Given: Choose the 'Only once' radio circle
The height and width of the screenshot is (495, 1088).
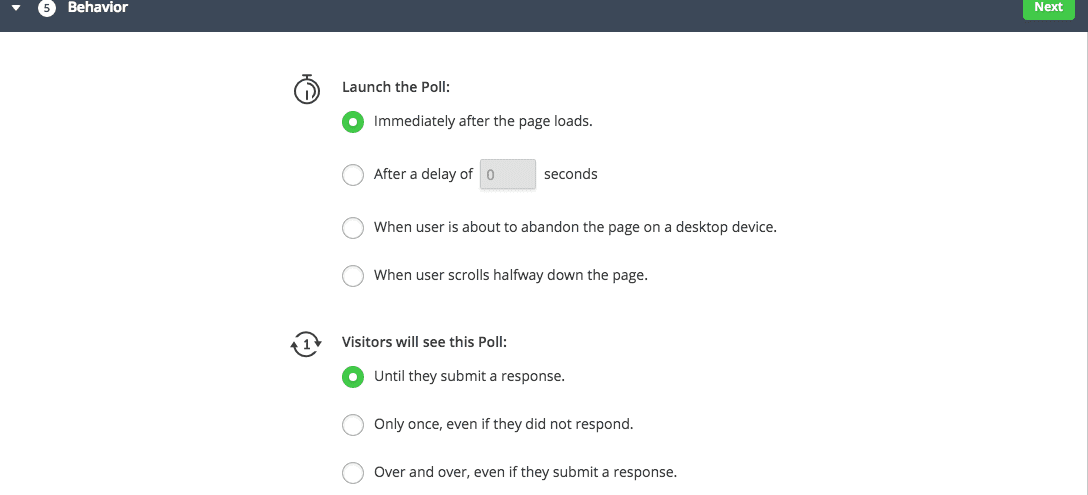Looking at the screenshot, I should (x=353, y=425).
